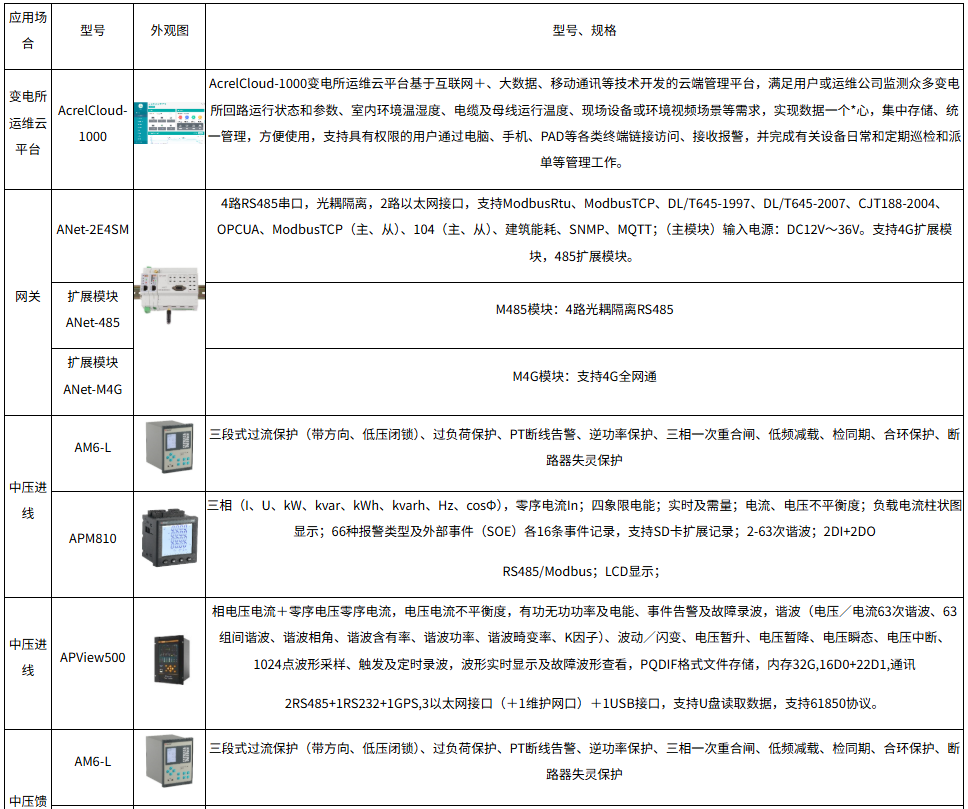Click the 扩展模块 ANet-M4G cell
Image resolution: width=968 pixels, height=809 pixels.
pos(92,376)
